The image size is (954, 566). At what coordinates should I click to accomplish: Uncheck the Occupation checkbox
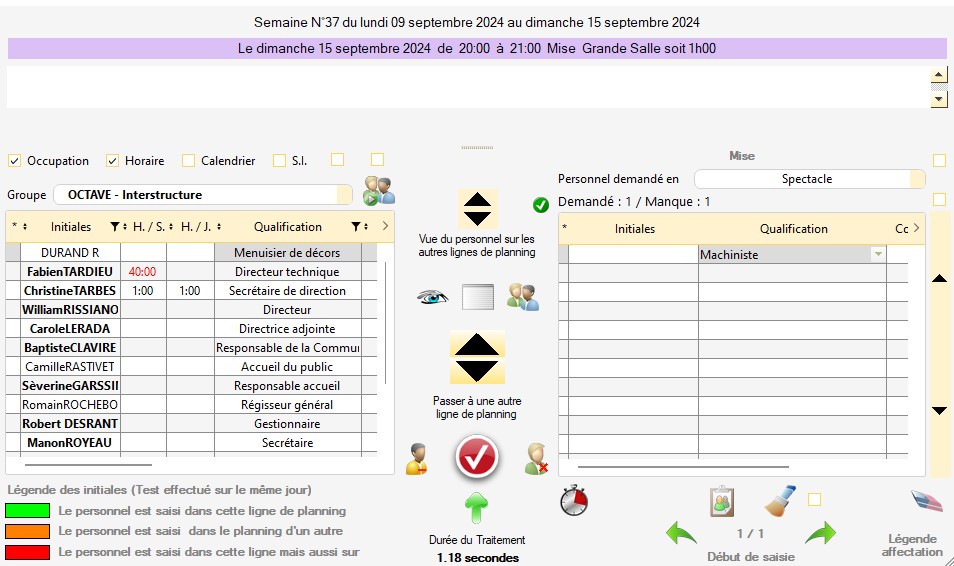click(x=15, y=161)
